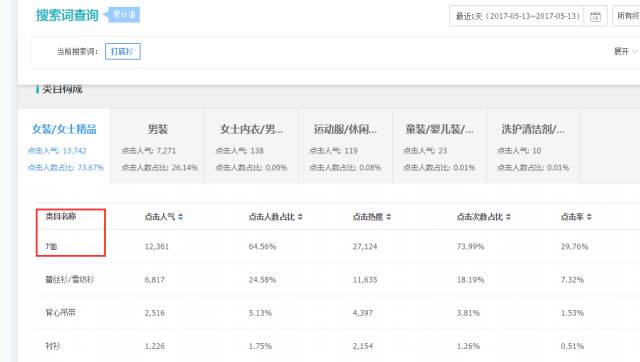Click the value 2,516 cell
The height and width of the screenshot is (362, 640).
(x=155, y=313)
